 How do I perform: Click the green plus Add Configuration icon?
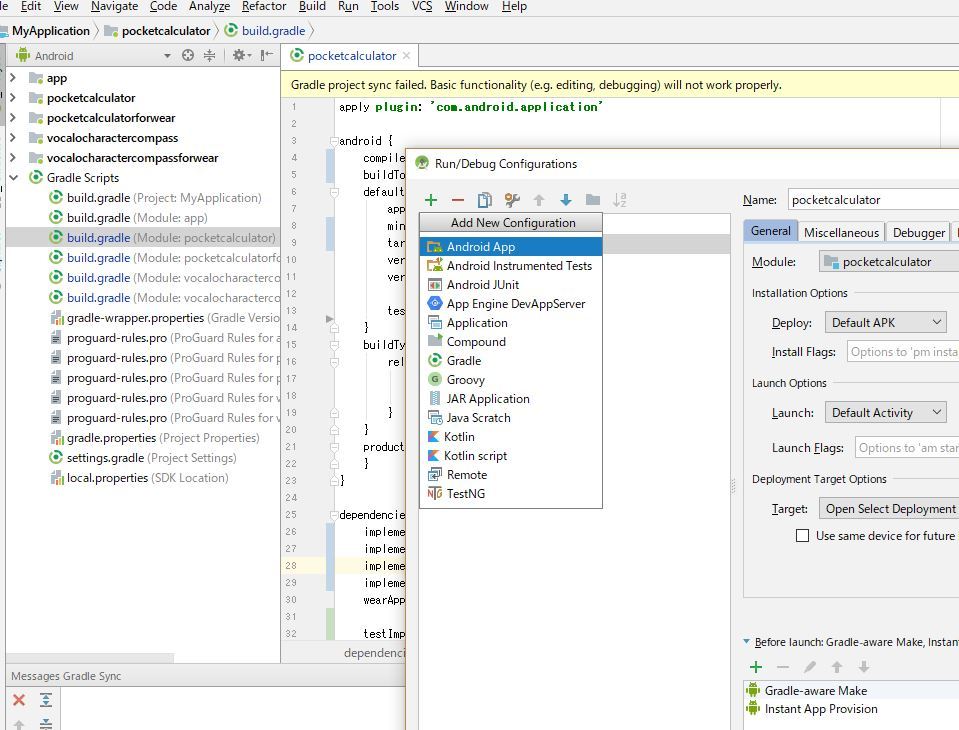click(431, 200)
